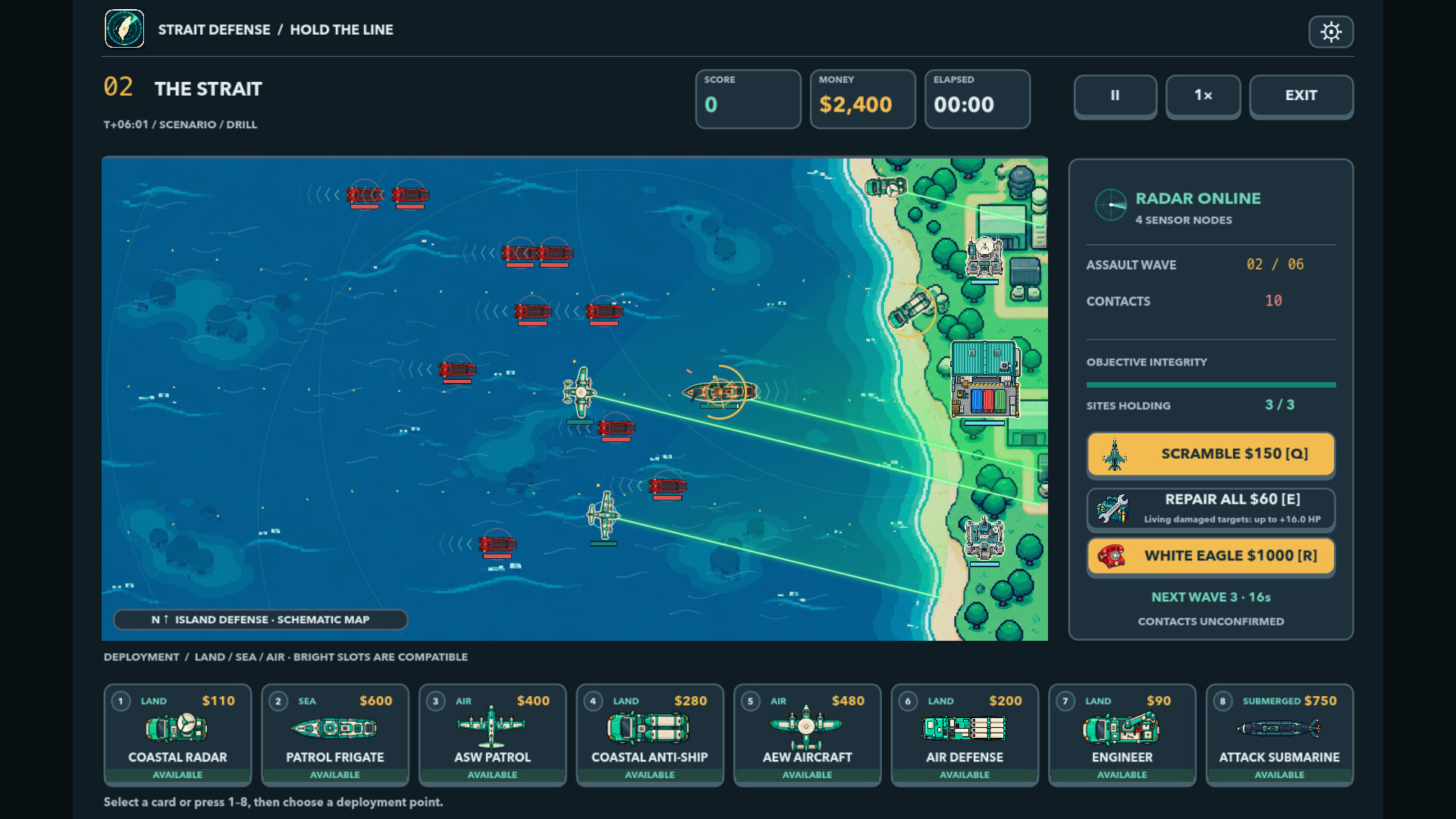Select the ASW Patrol aircraft card
The image size is (1456, 819).
[x=493, y=735]
